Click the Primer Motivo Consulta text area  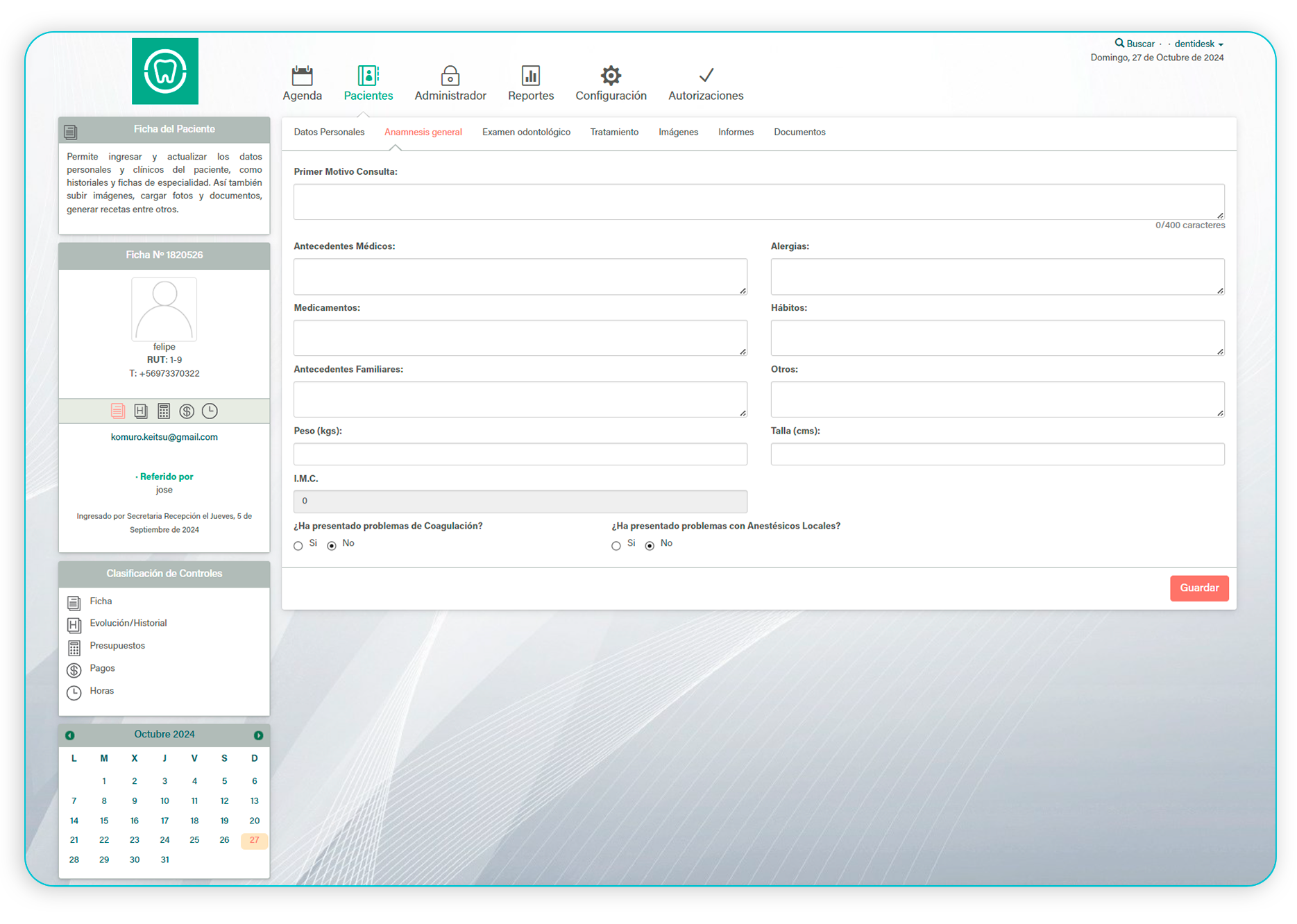tap(758, 202)
